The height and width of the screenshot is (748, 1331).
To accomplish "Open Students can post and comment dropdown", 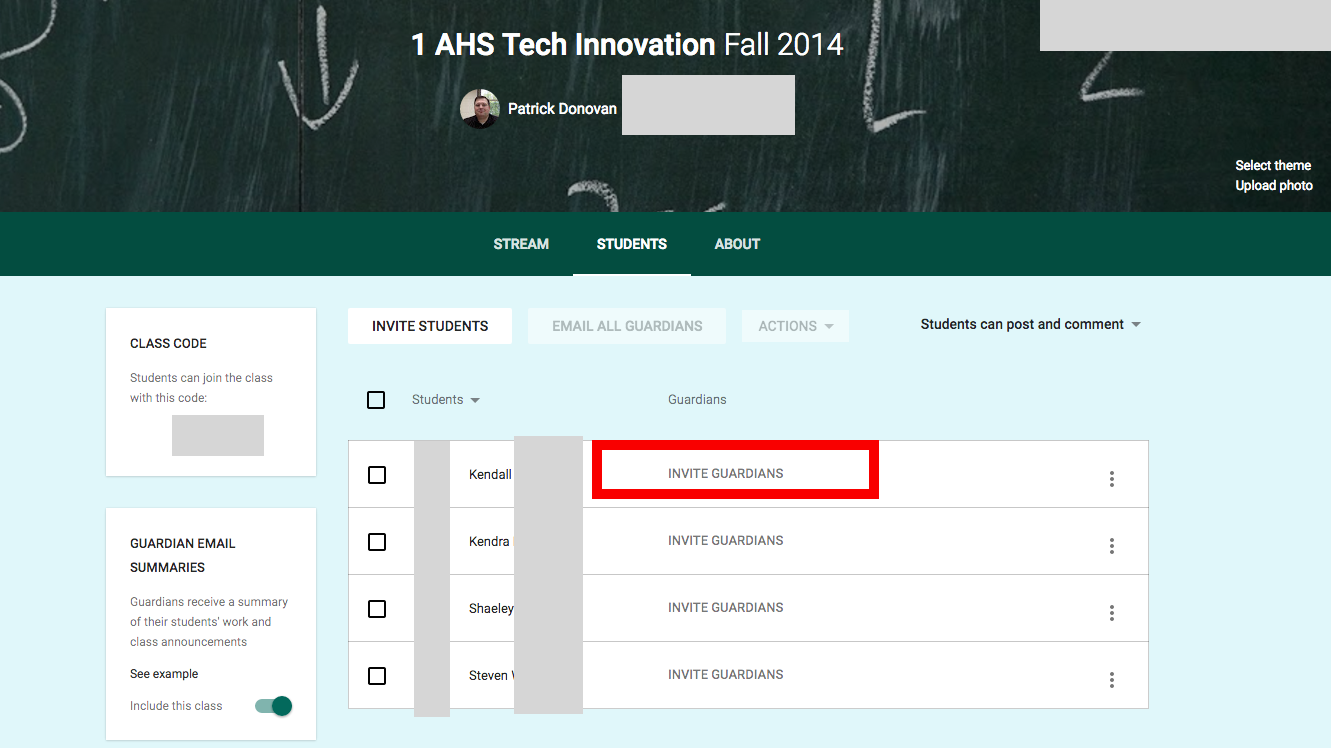I will [1030, 324].
